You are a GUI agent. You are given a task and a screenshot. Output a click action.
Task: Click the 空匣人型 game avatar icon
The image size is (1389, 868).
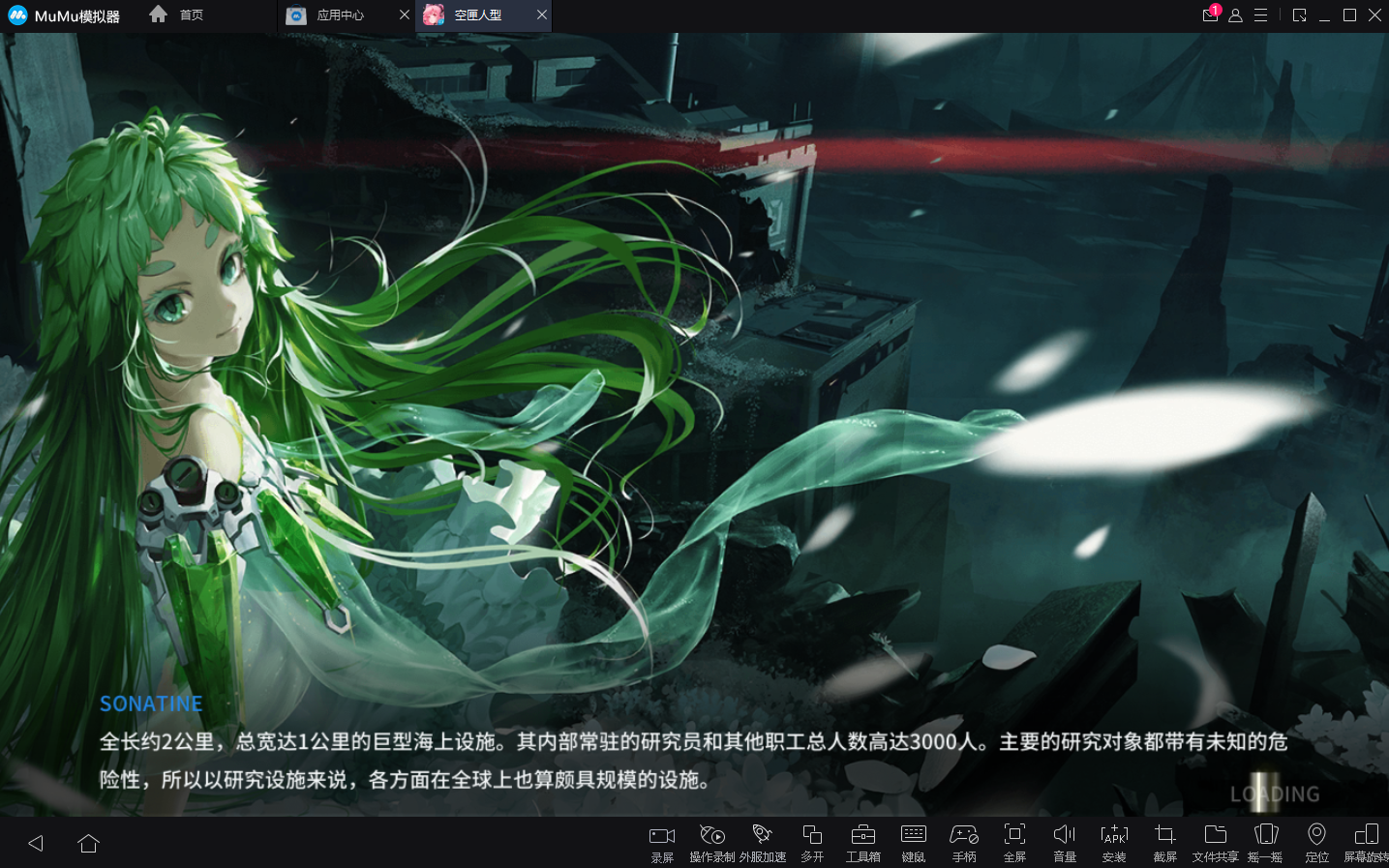[434, 15]
